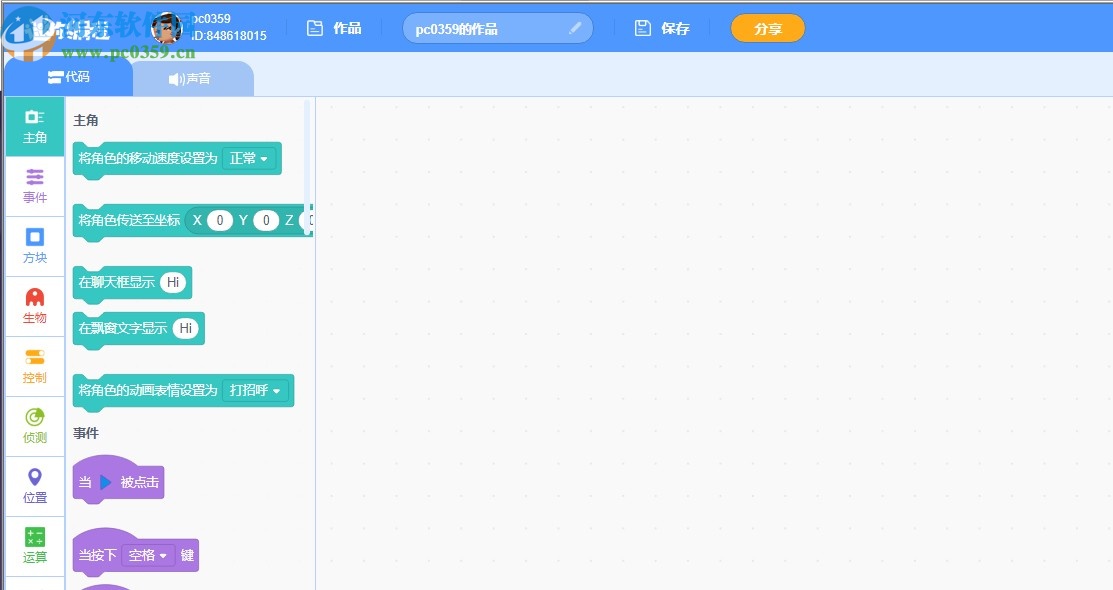Click the pencil icon to rename project
Viewport: 1113px width, 590px height.
coord(575,28)
